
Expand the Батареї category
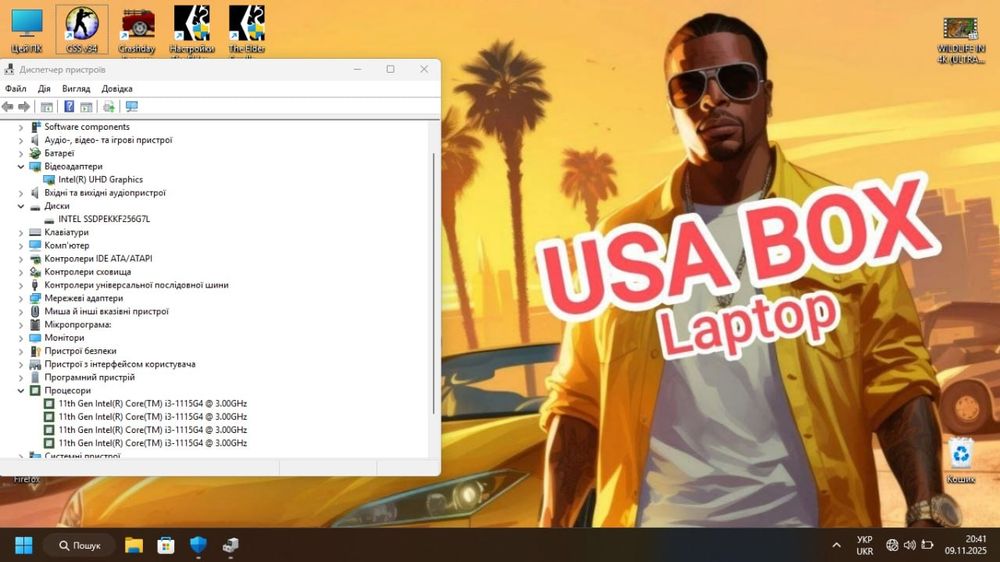point(21,153)
